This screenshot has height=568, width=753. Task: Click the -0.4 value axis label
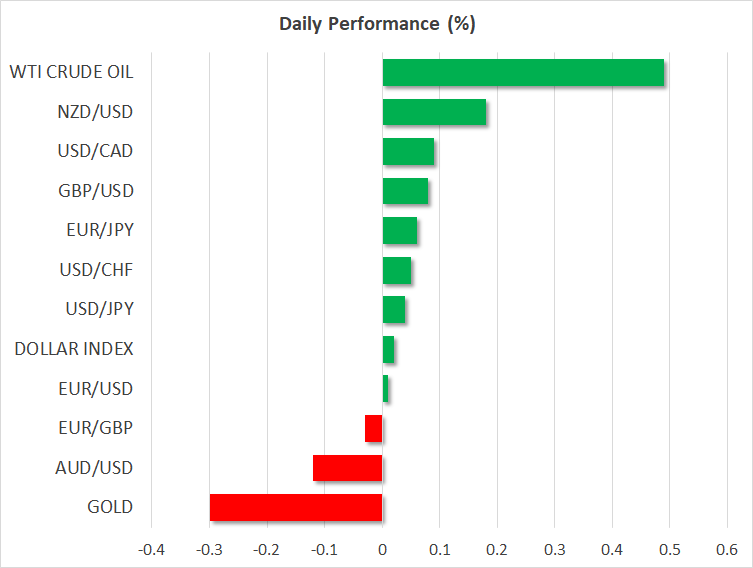150,550
